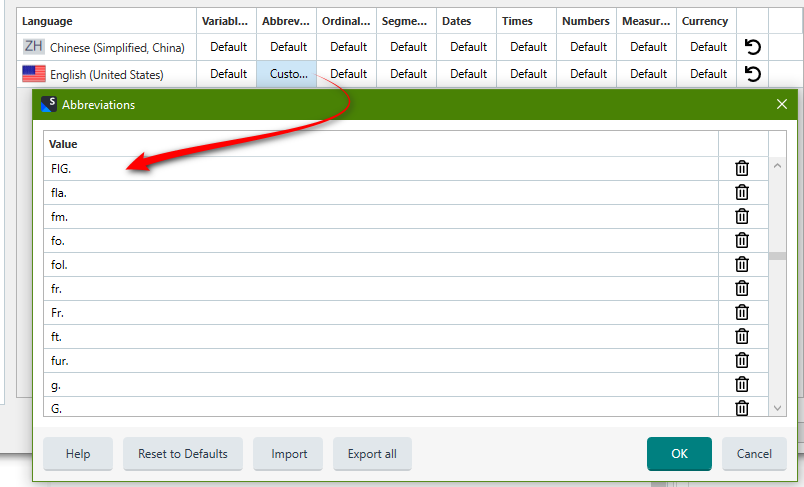Delete the uppercase G. abbreviation
Viewport: 804px width, 487px height.
coord(742,408)
